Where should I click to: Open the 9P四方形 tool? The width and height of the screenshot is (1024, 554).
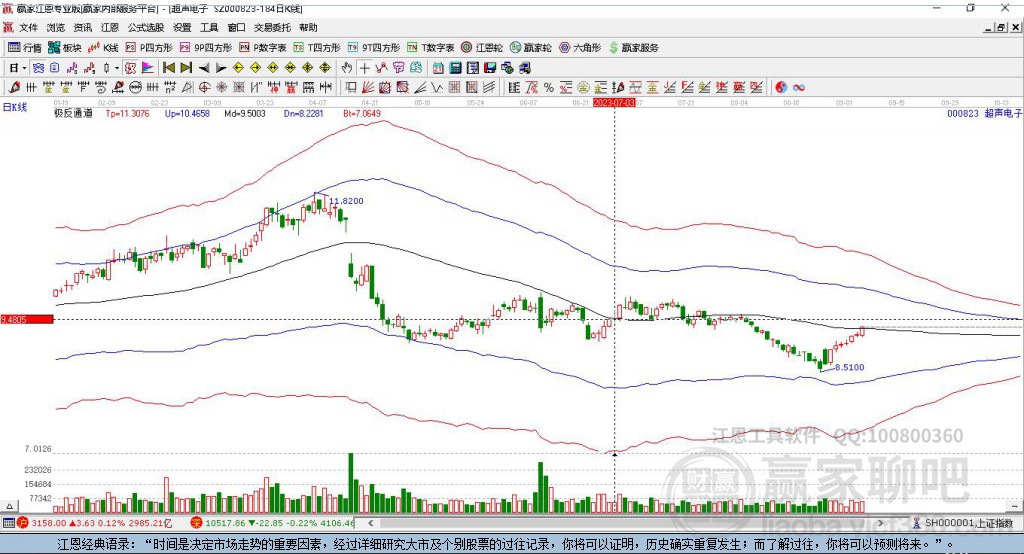pyautogui.click(x=206, y=48)
